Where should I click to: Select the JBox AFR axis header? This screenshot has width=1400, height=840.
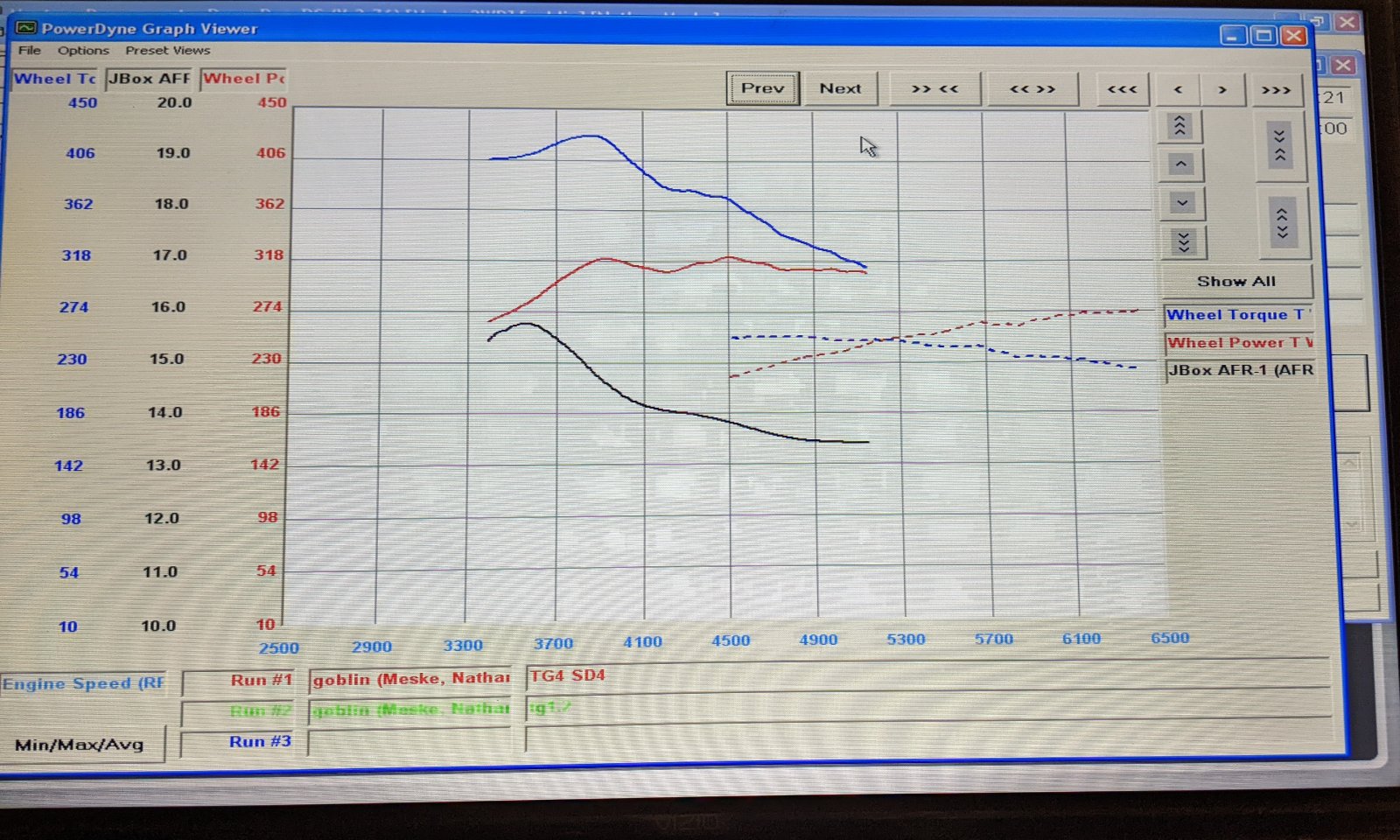pos(150,79)
